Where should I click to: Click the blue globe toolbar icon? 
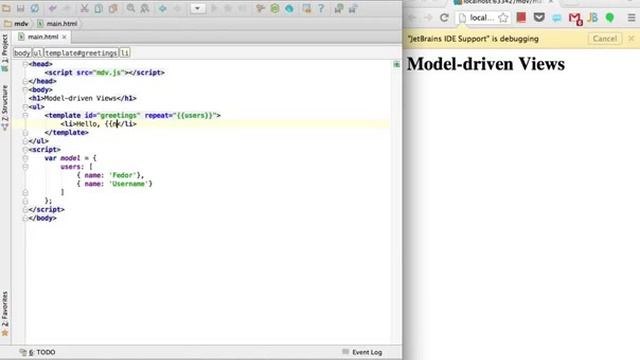coord(289,8)
